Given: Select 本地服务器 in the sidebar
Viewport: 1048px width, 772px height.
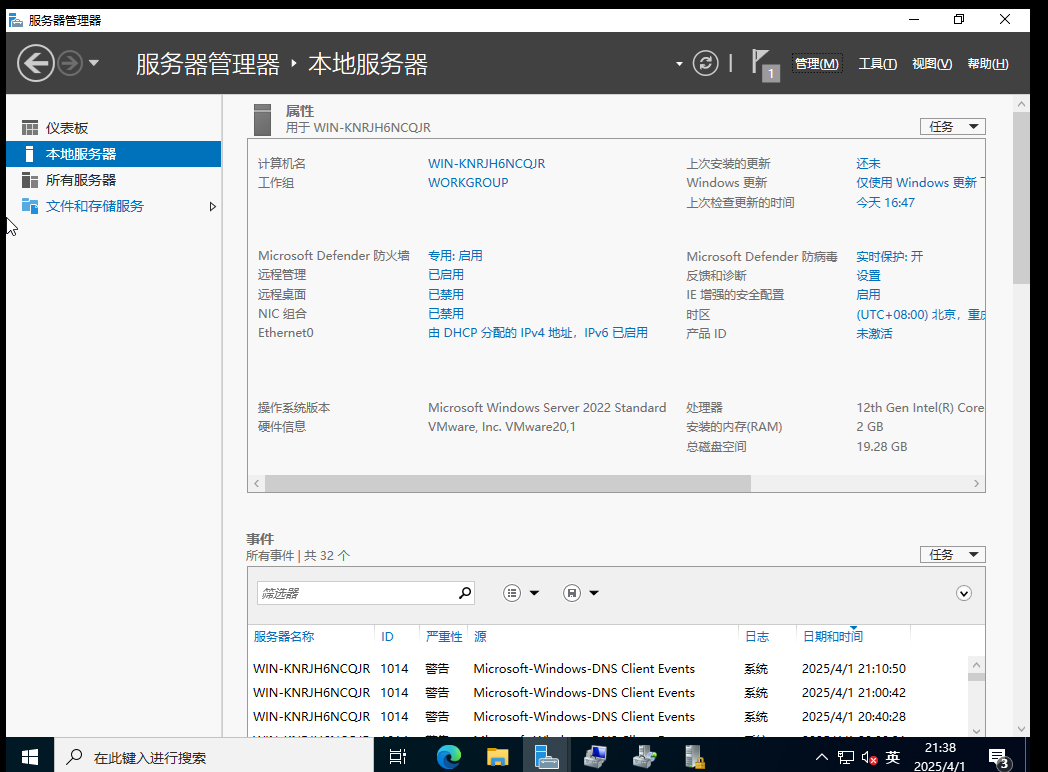Looking at the screenshot, I should tap(114, 154).
